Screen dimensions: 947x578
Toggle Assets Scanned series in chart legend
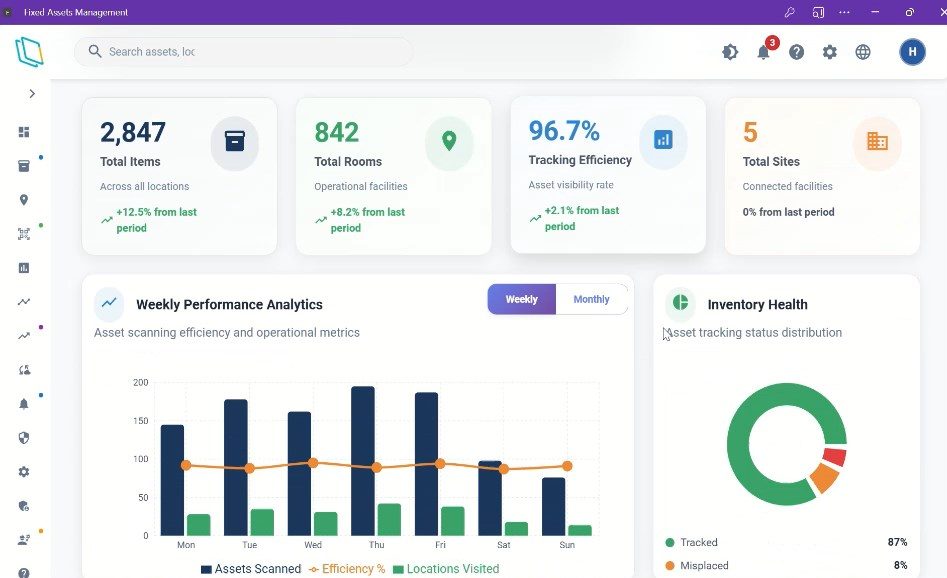pos(250,569)
